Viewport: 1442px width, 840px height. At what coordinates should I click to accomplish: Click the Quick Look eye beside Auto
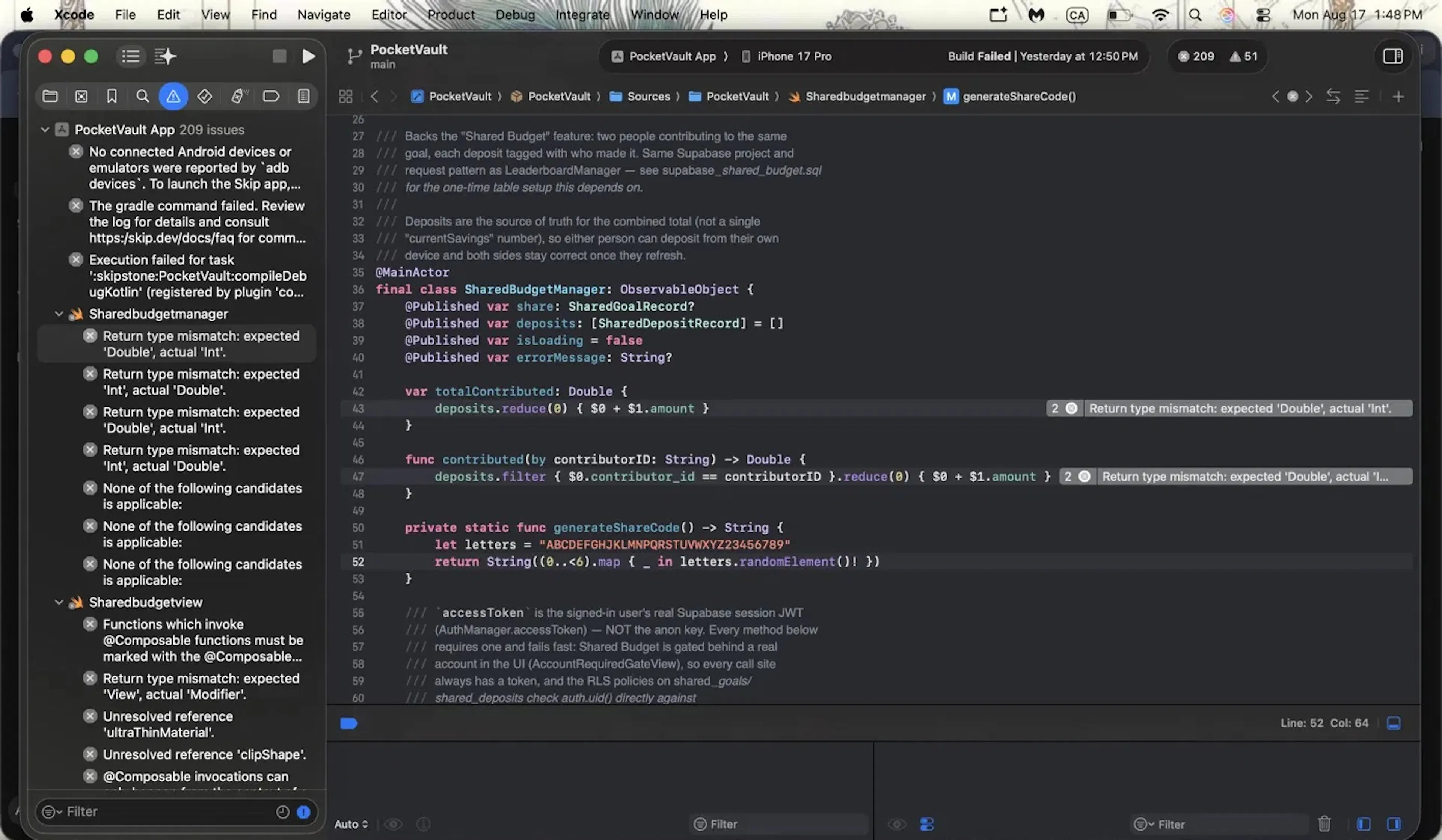tap(392, 824)
